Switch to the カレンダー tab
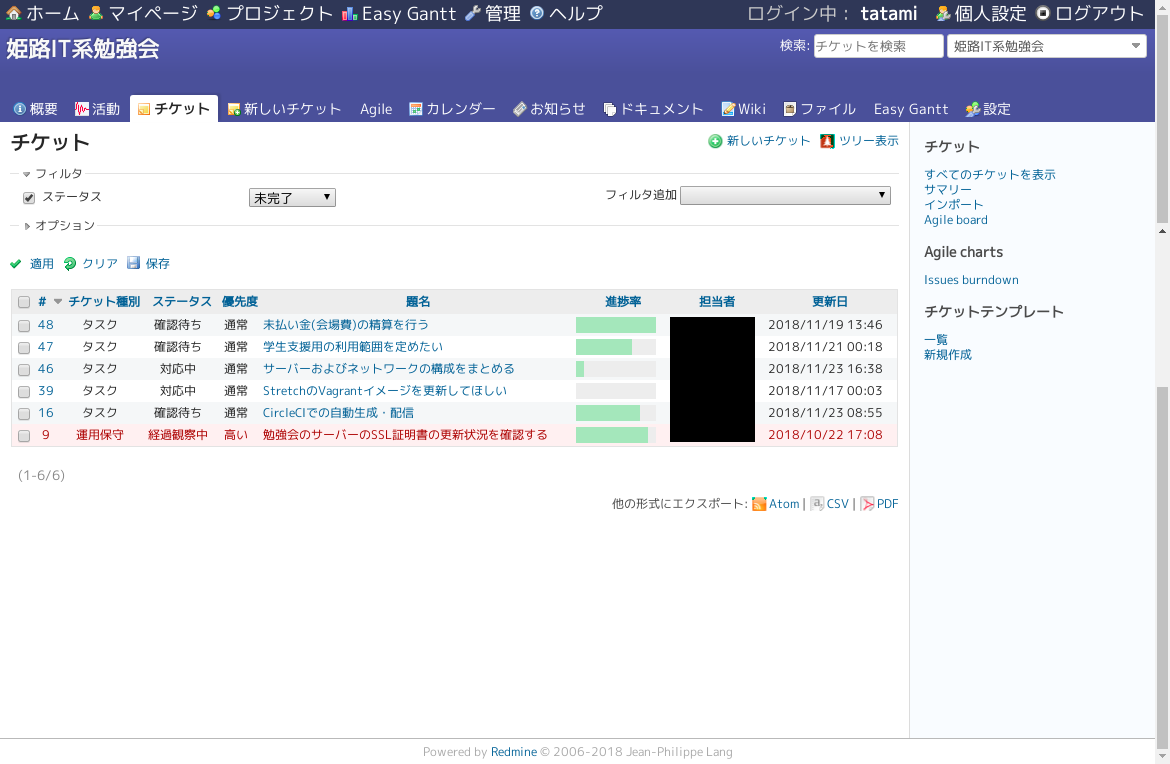 point(451,109)
